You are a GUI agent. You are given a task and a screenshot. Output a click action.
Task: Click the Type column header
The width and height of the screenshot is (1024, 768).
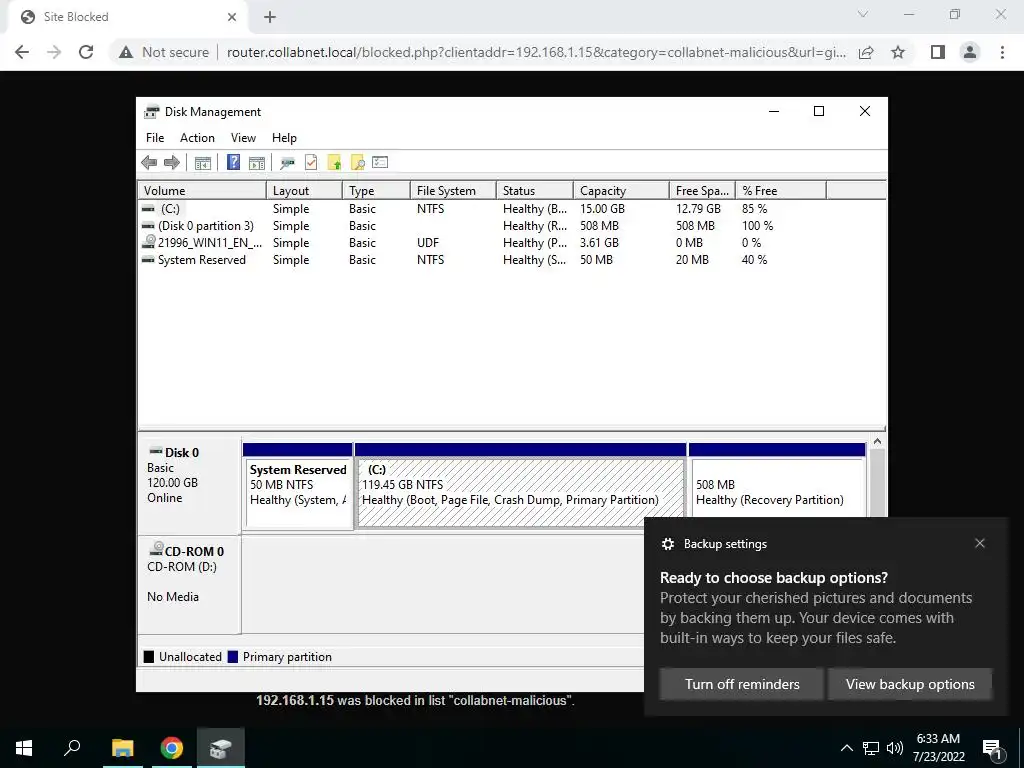click(x=376, y=191)
